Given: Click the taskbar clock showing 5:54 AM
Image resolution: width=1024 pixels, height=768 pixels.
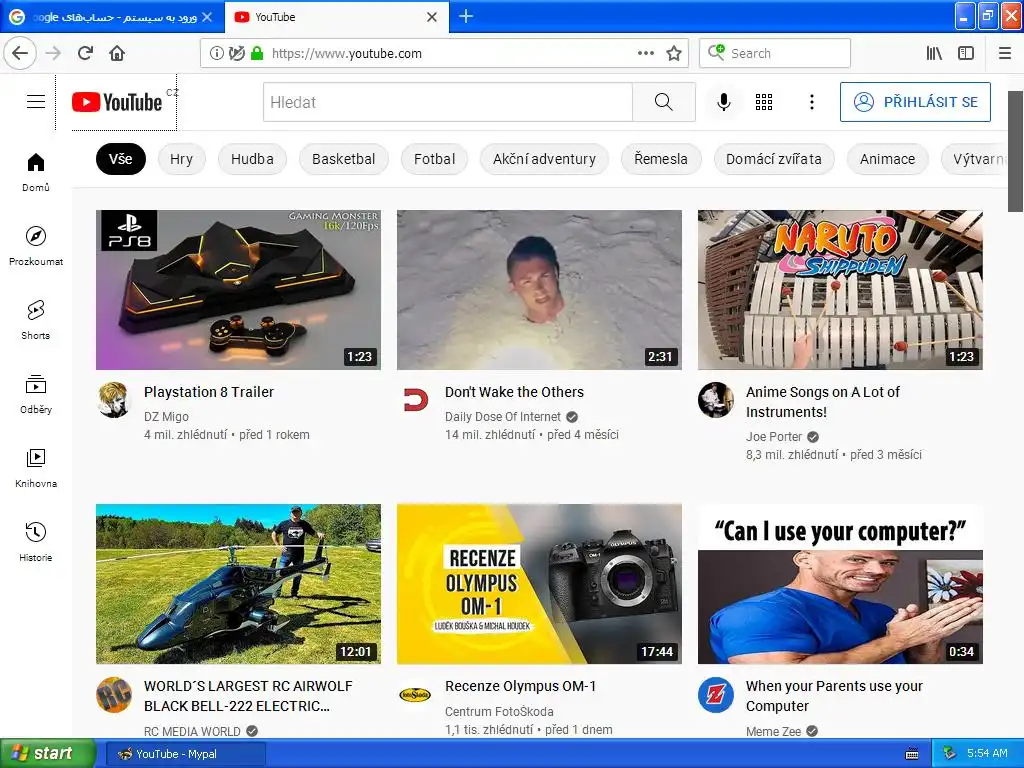Looking at the screenshot, I should [987, 754].
